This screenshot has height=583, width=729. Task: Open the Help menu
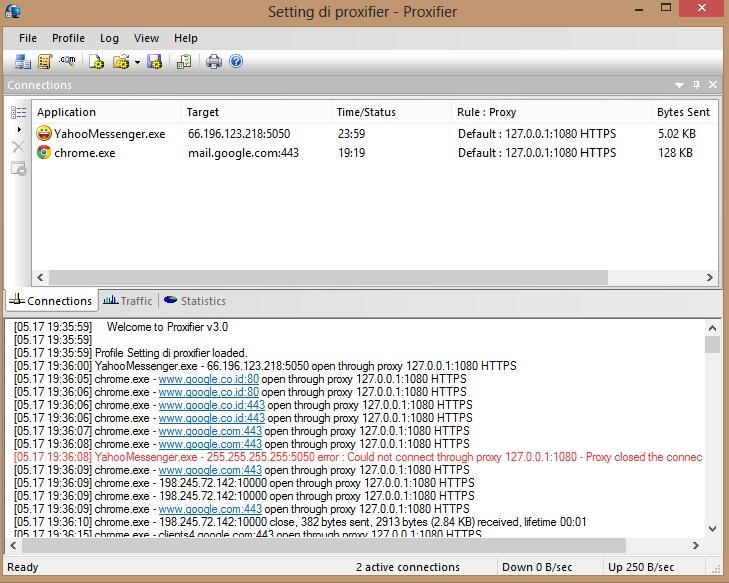(x=186, y=38)
